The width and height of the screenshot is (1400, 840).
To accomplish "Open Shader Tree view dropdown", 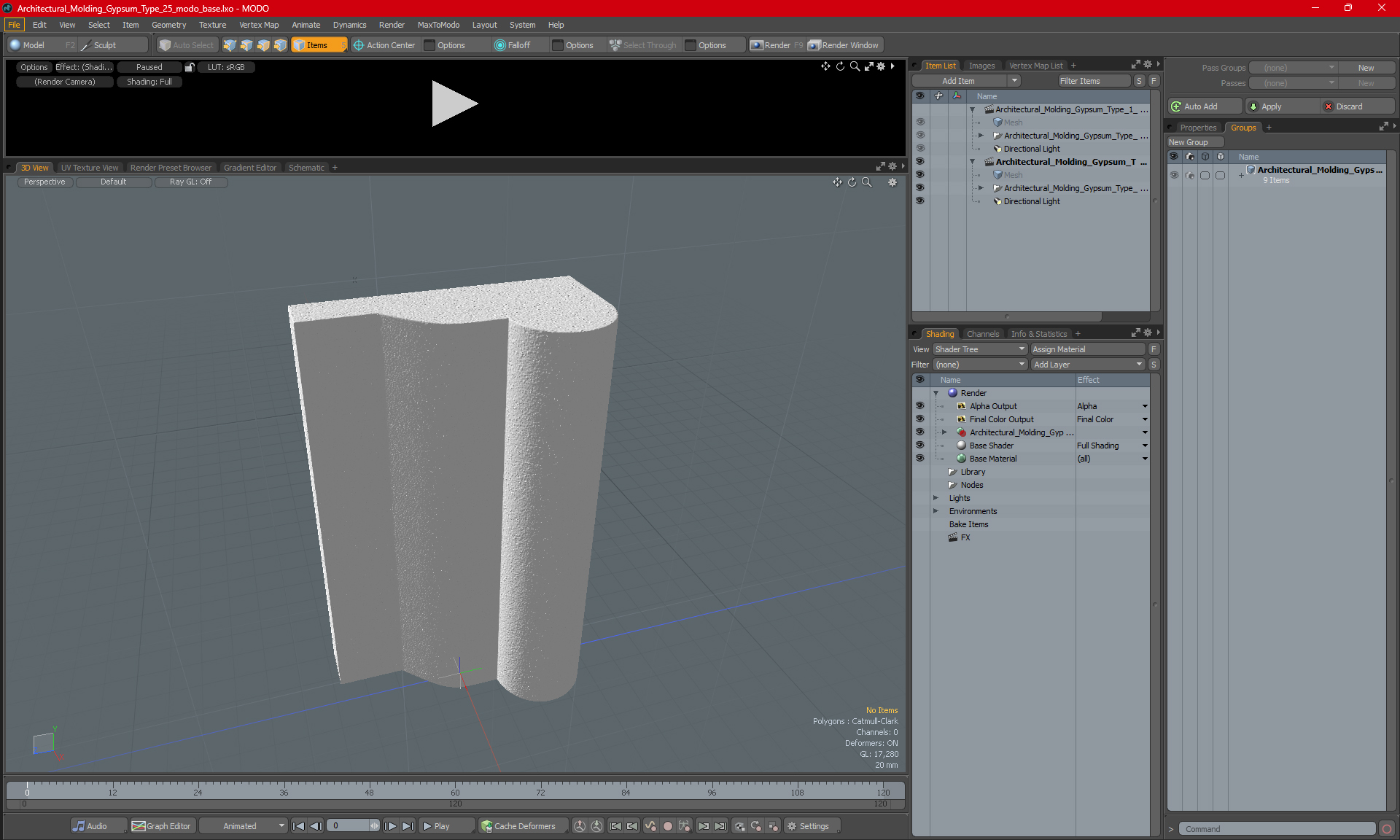I will point(980,349).
